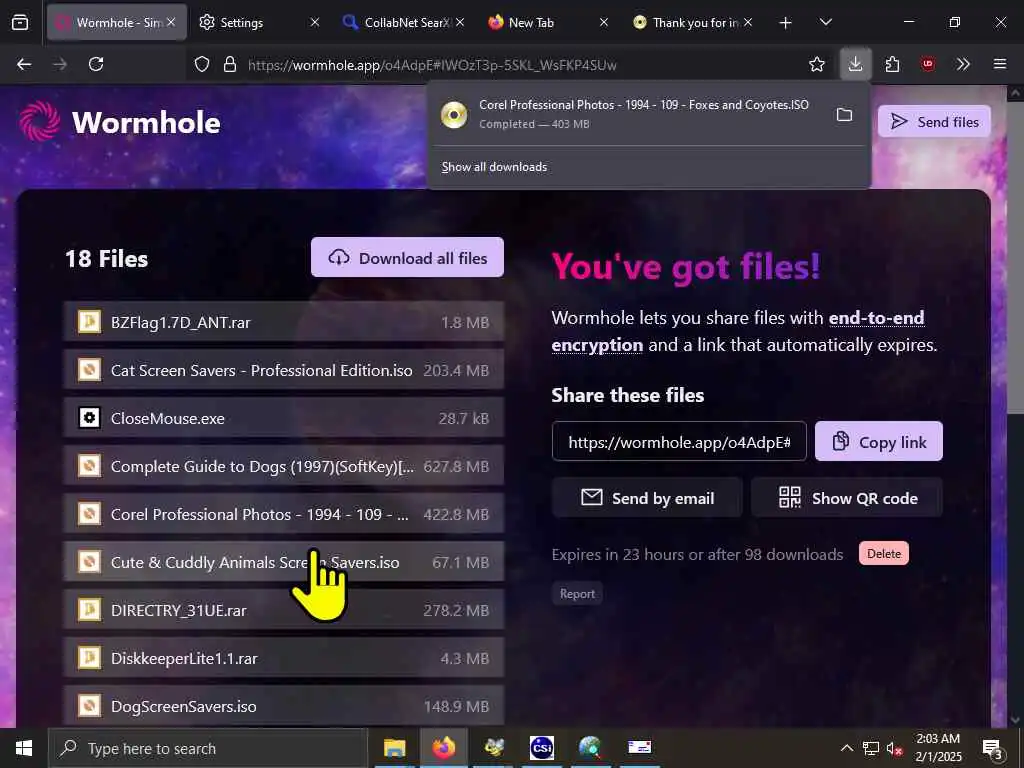Click Show all downloads
The width and height of the screenshot is (1024, 768).
click(494, 167)
